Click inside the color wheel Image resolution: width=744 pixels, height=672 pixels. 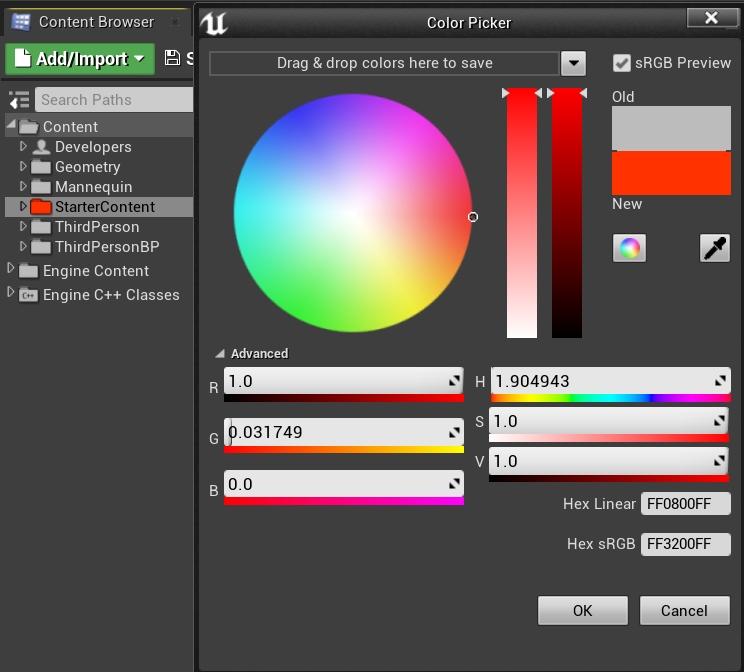[x=353, y=213]
